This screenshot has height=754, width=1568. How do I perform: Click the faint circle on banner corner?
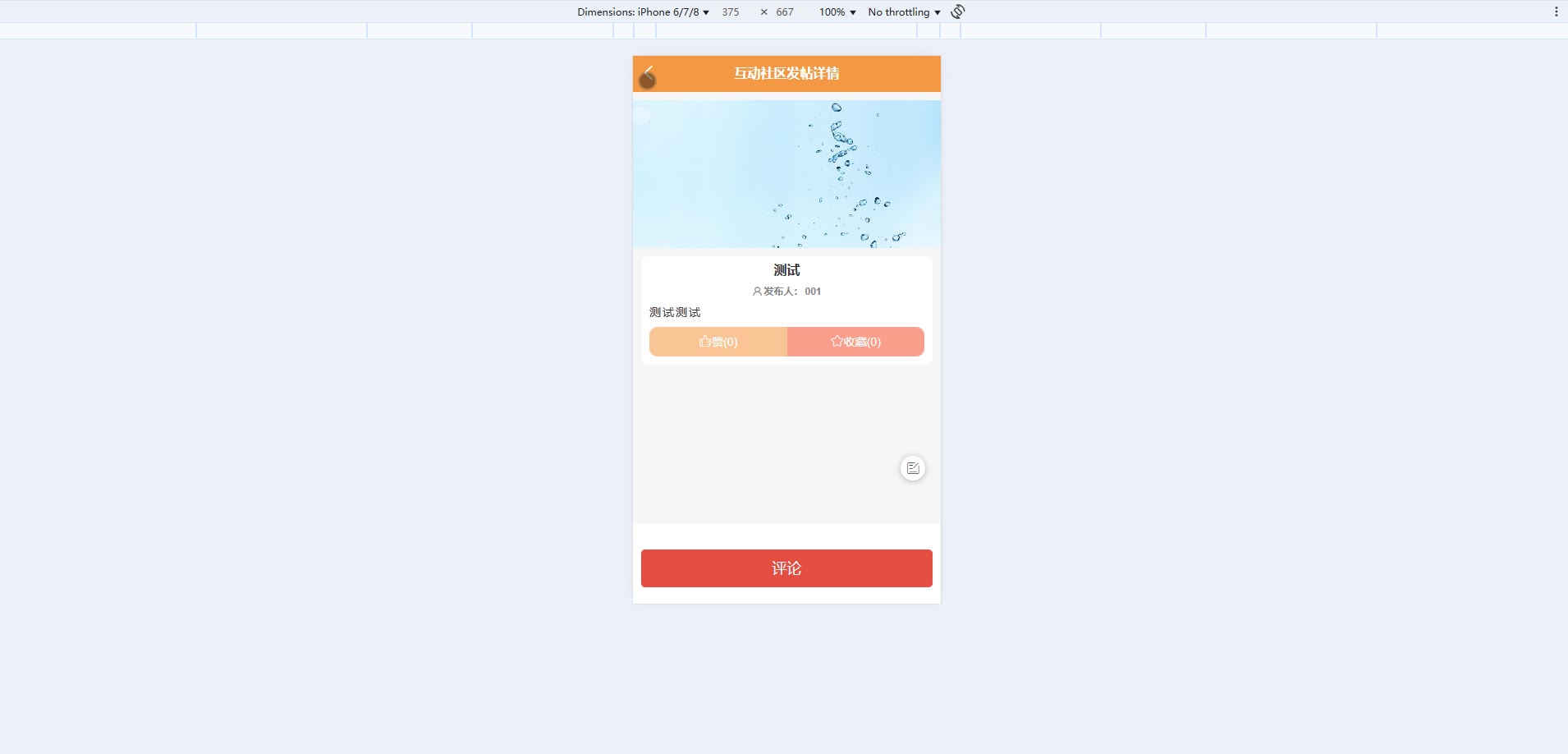(x=642, y=116)
